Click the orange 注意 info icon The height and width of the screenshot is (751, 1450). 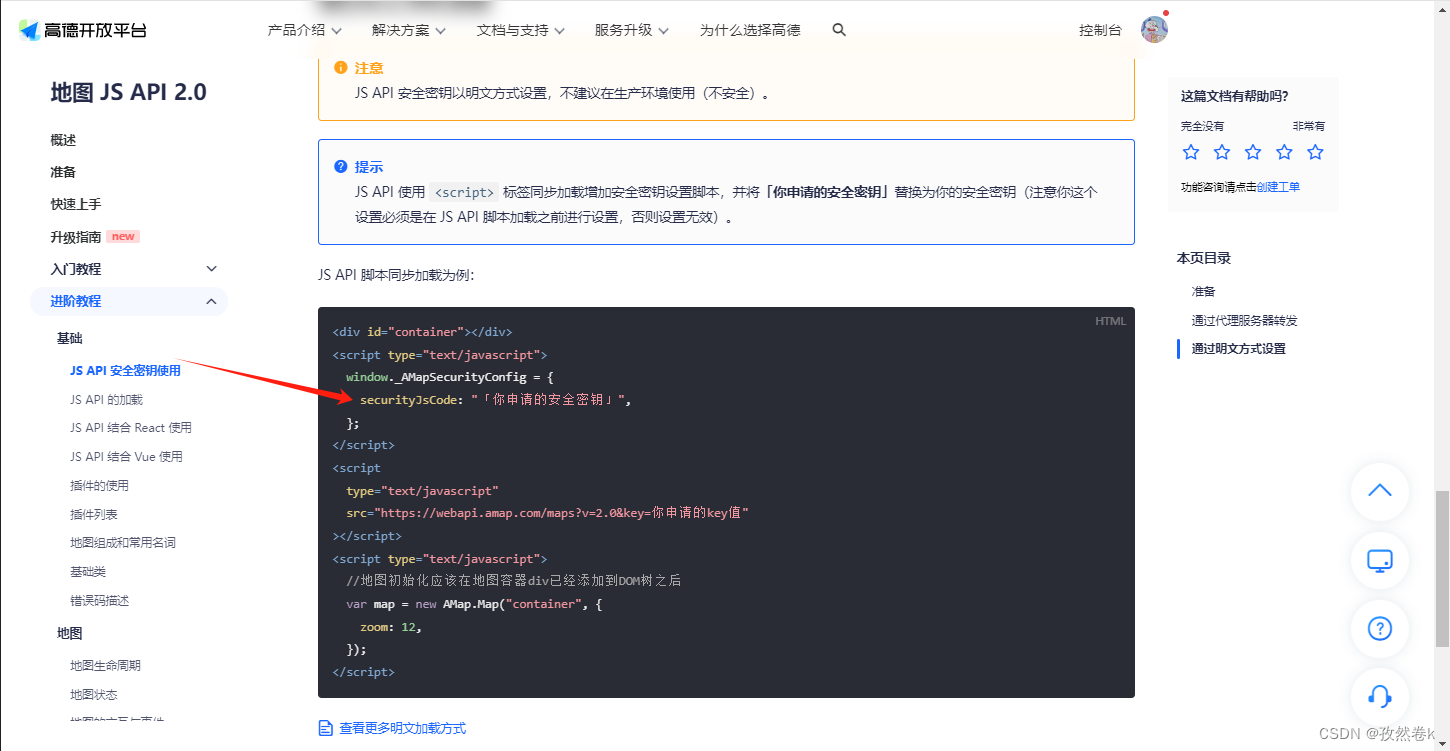(341, 68)
